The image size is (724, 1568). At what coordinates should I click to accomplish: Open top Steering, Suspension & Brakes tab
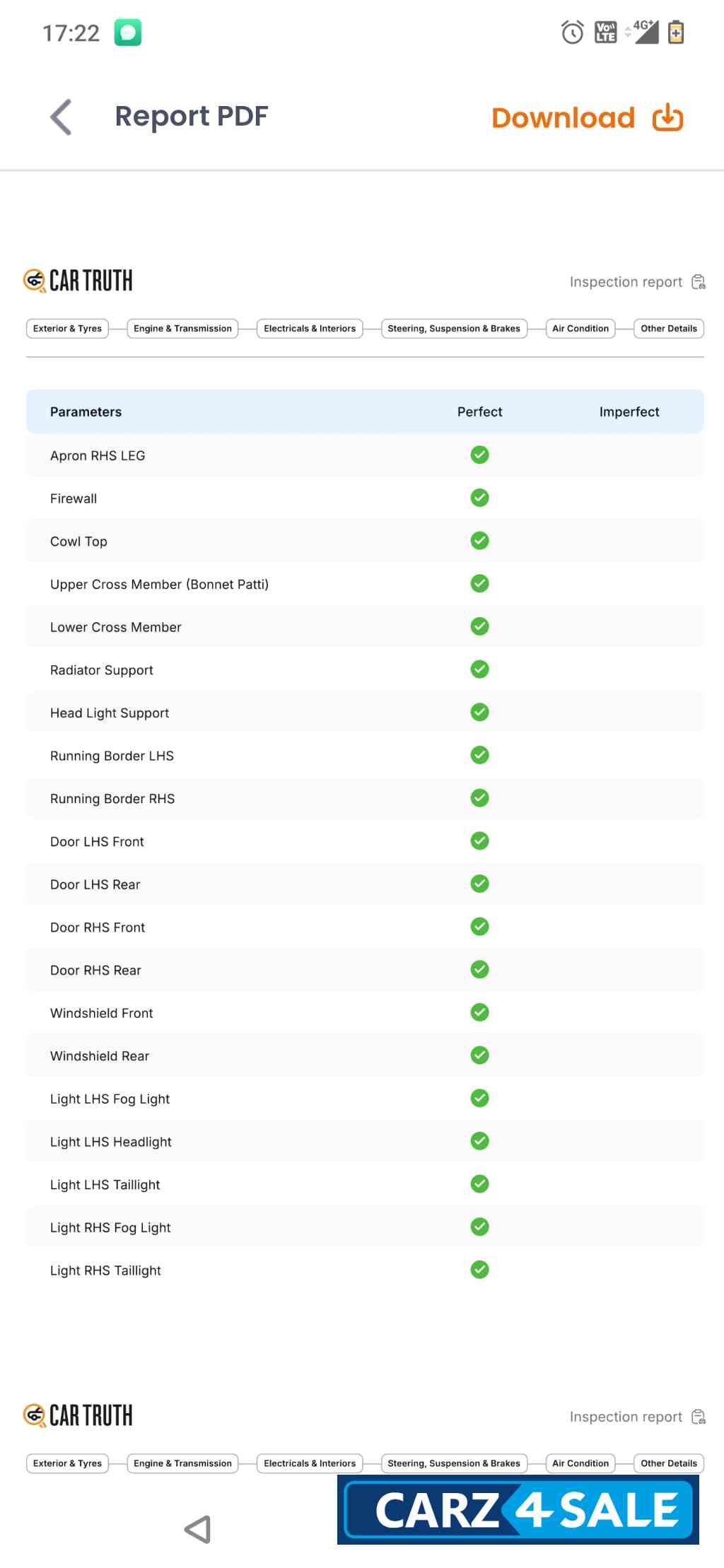[x=454, y=329]
